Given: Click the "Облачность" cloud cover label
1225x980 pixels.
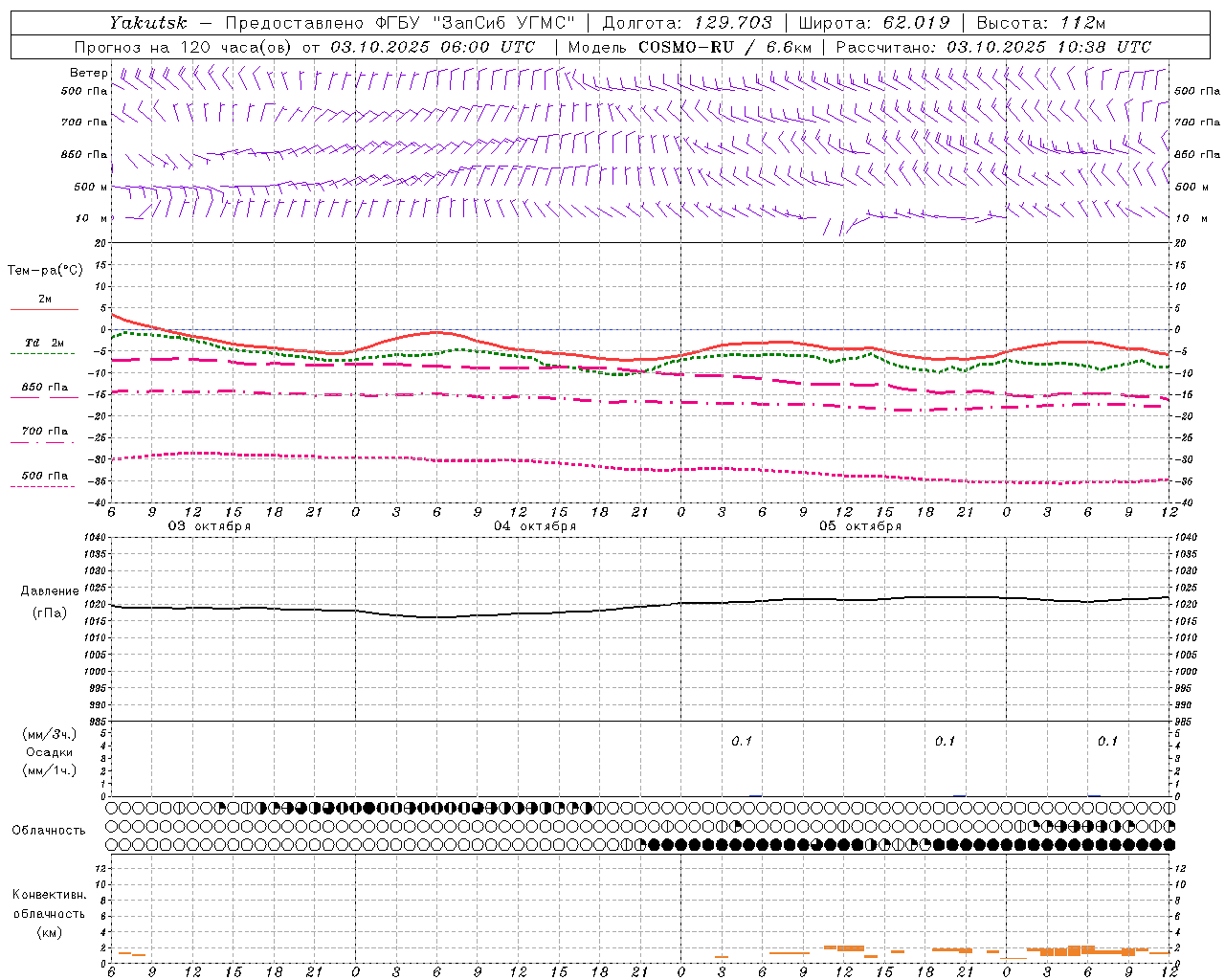Looking at the screenshot, I should coord(49,831).
